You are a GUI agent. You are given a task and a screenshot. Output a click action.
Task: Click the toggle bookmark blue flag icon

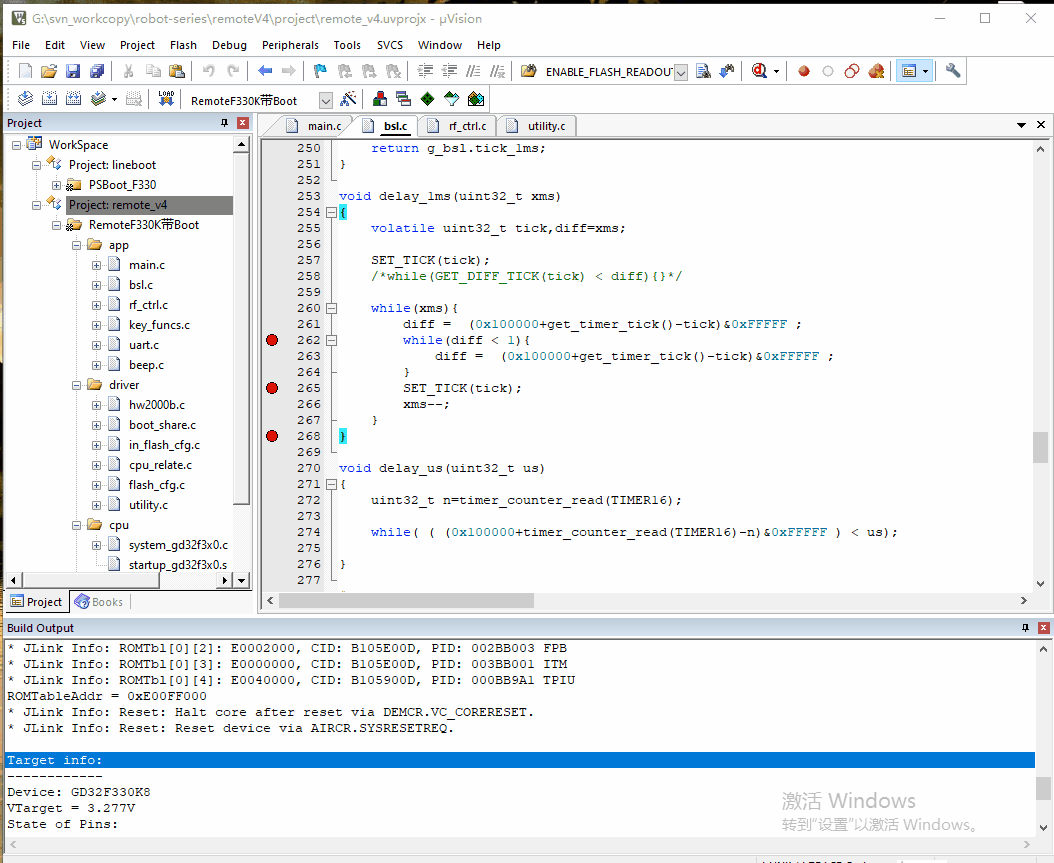pos(320,71)
